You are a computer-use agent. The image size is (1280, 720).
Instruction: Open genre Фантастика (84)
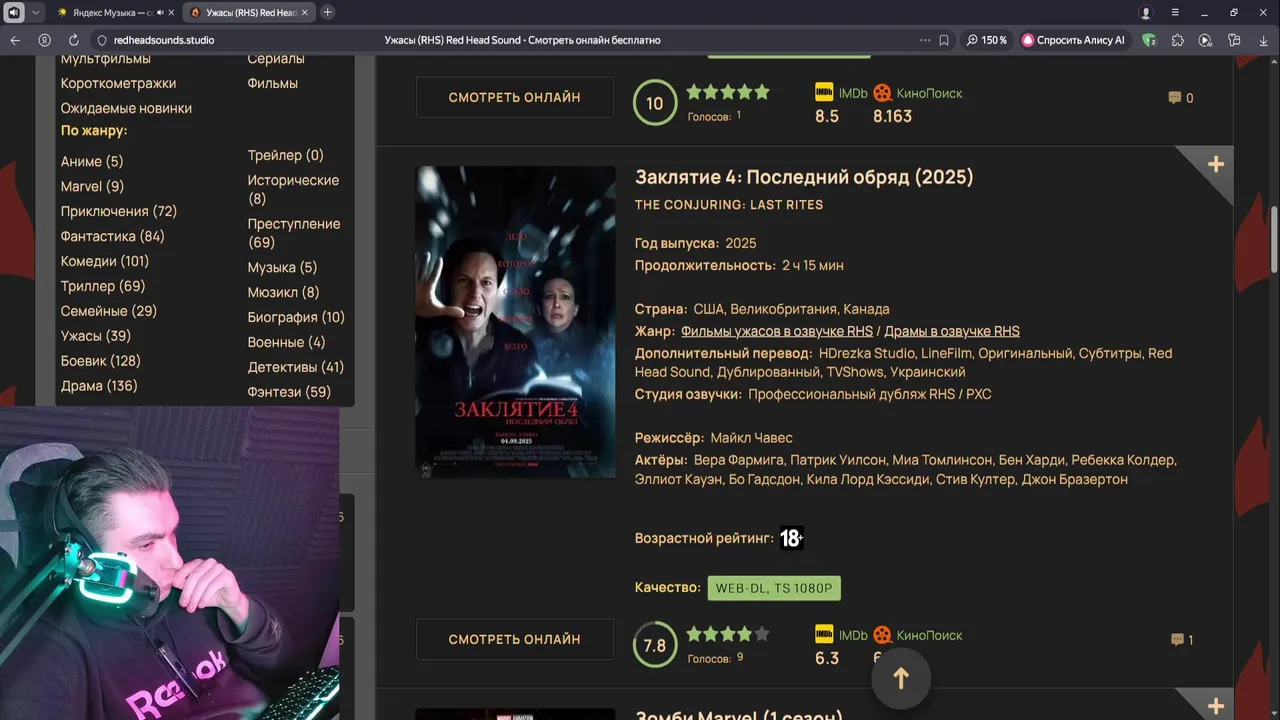(x=113, y=236)
